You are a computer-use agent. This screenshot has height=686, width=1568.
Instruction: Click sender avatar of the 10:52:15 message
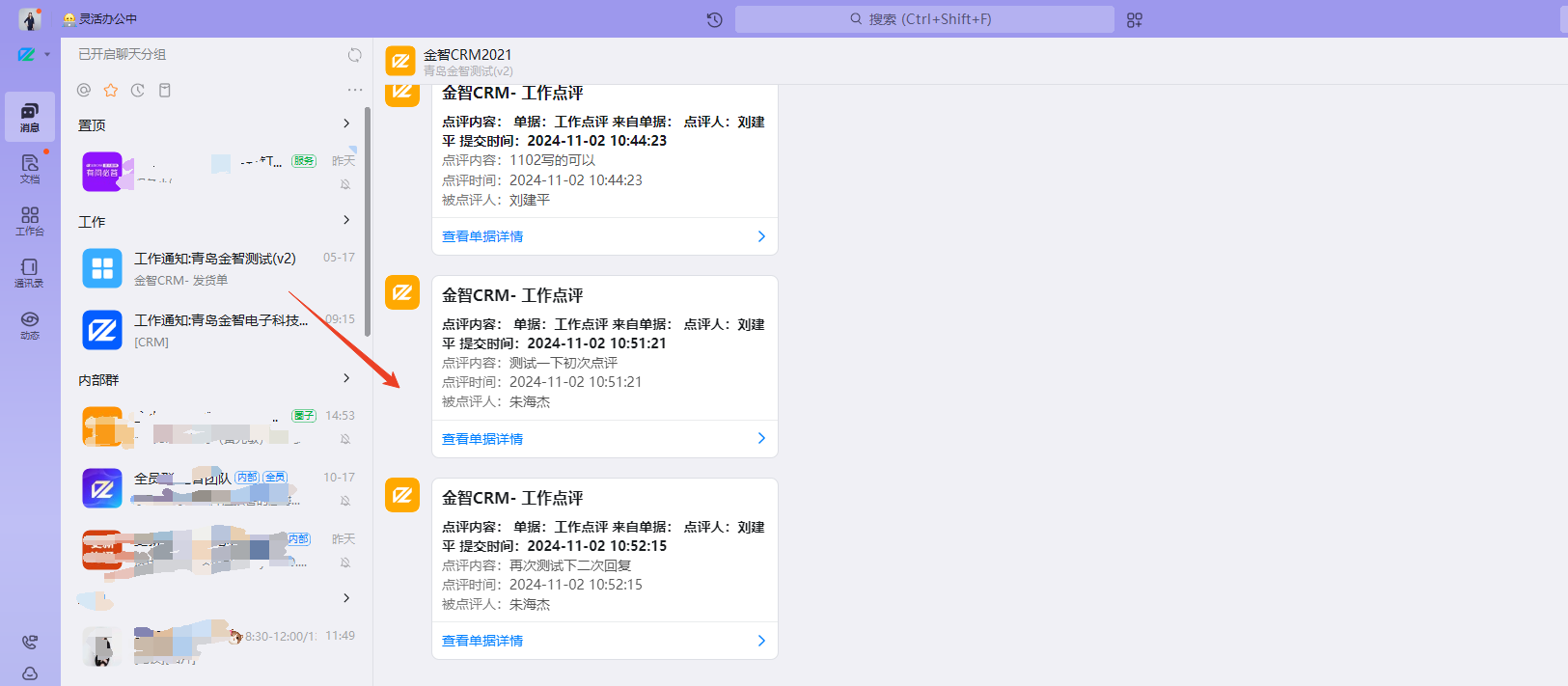402,495
